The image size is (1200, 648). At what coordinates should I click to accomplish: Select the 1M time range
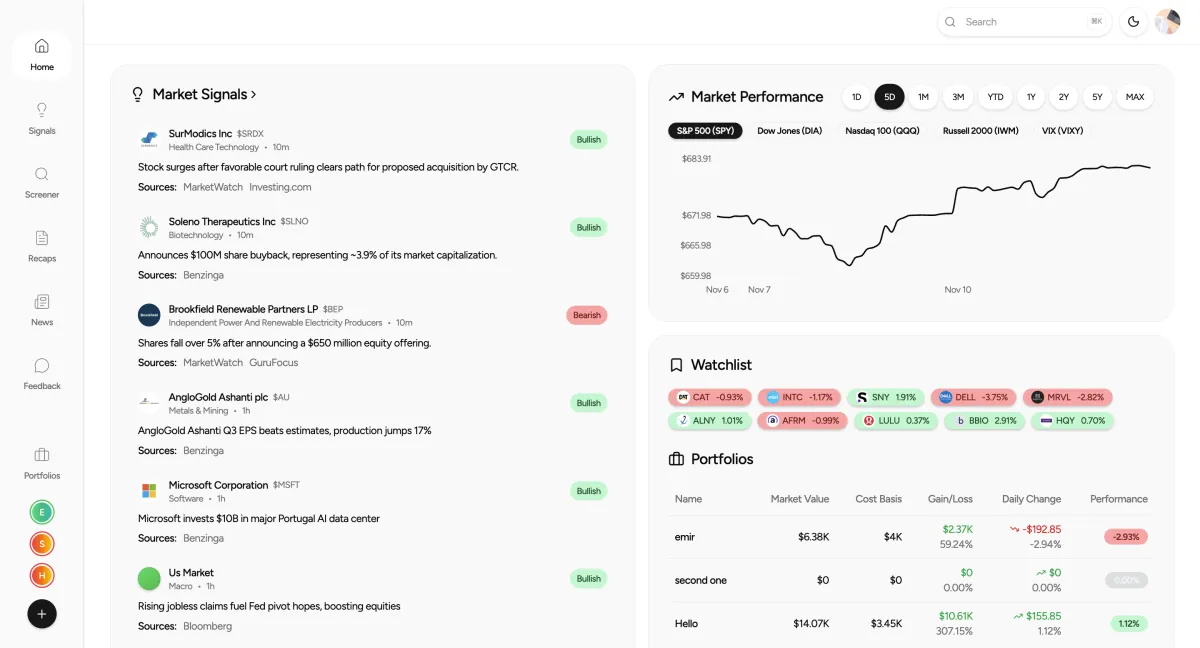click(923, 97)
